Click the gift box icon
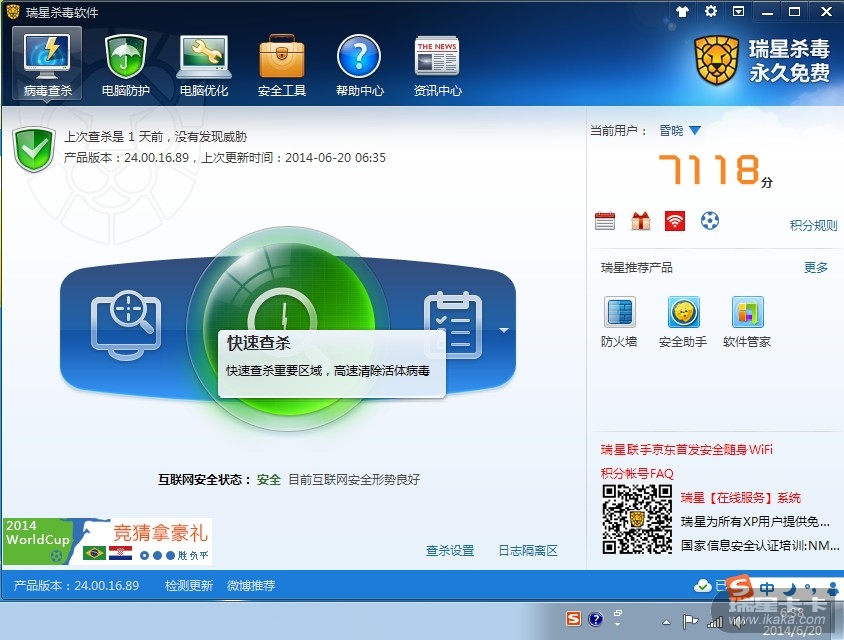Image resolution: width=844 pixels, height=640 pixels. [x=641, y=221]
